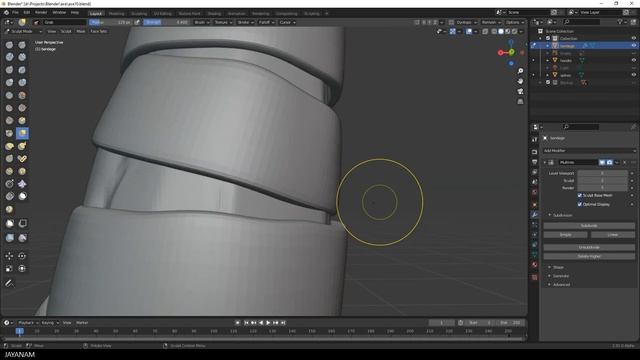640x360 pixels.
Task: Toggle the Collection row eye icon
Action: tap(634, 38)
